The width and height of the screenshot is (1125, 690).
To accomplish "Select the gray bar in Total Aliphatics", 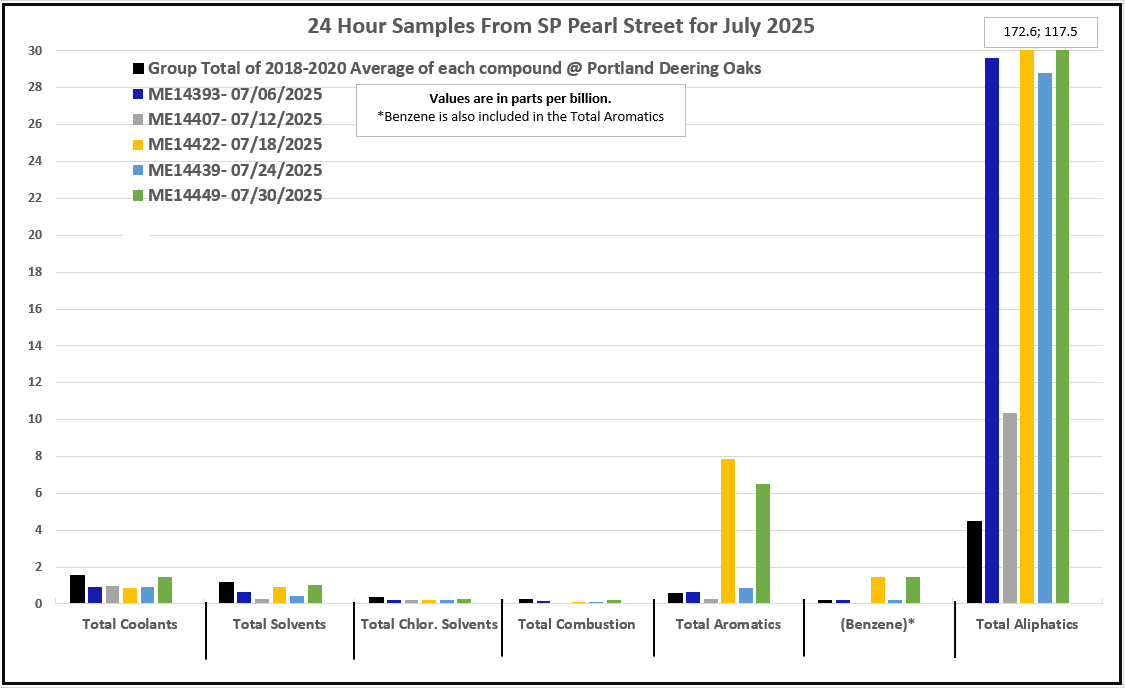I will pos(1009,508).
